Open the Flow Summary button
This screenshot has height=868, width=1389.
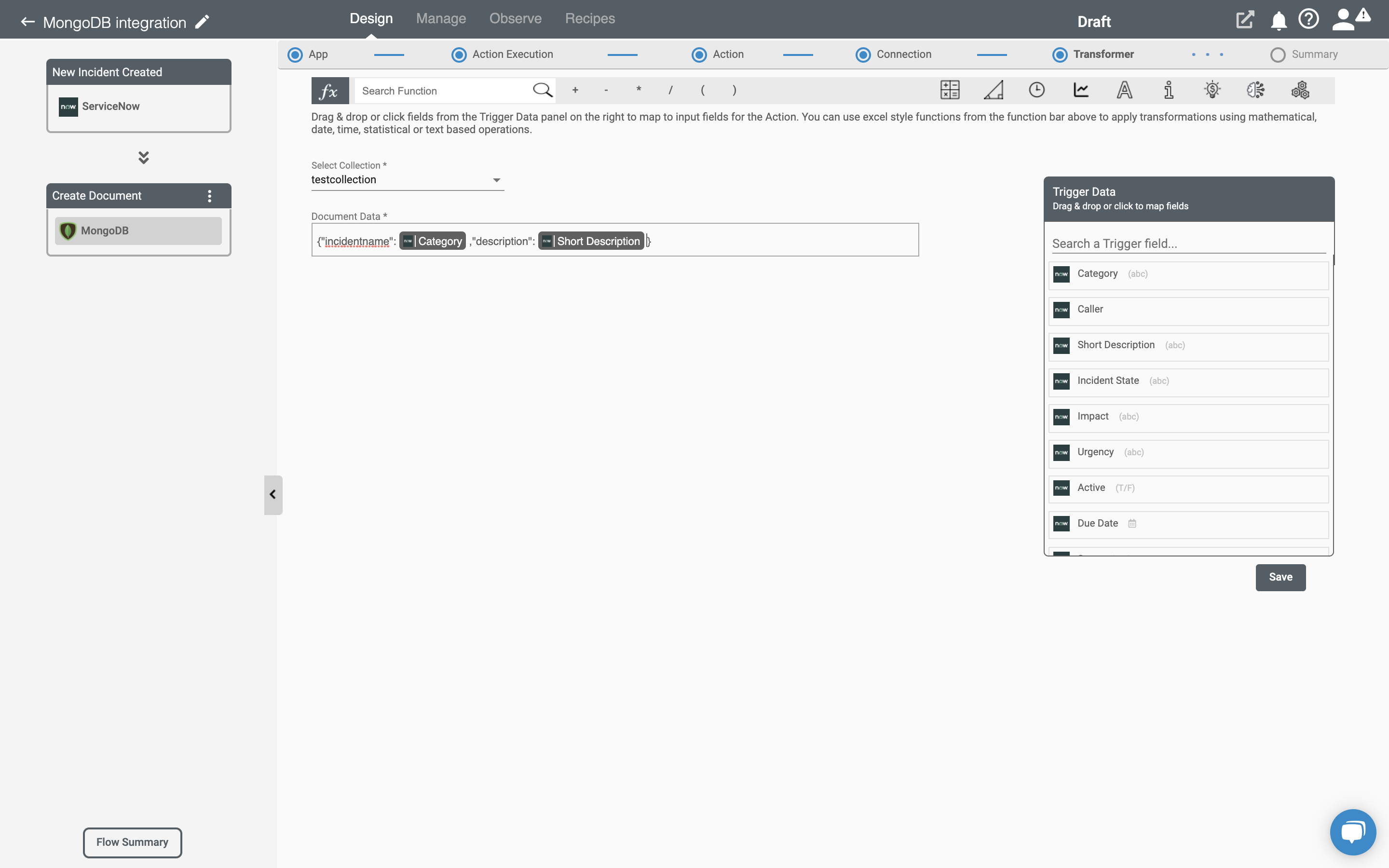(x=132, y=842)
